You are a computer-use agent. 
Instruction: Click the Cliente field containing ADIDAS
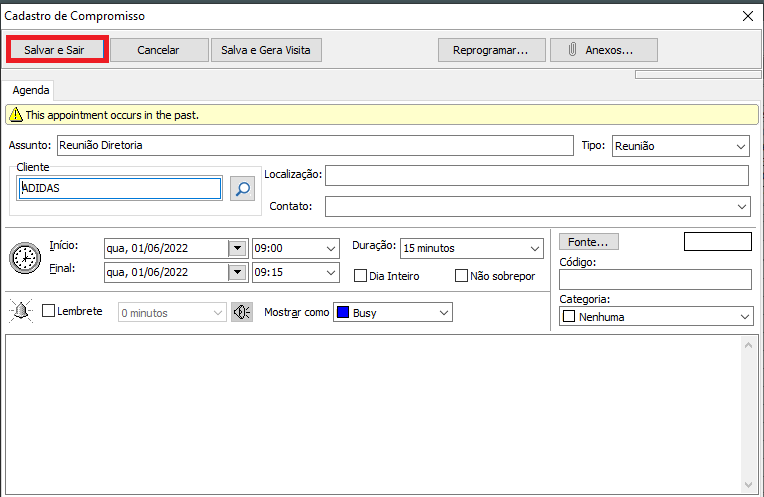pos(120,188)
